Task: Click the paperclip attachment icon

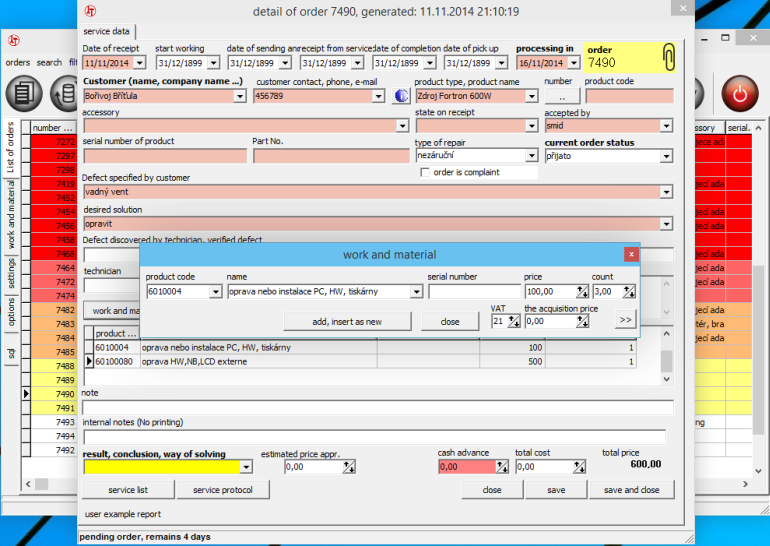Action: coord(668,57)
